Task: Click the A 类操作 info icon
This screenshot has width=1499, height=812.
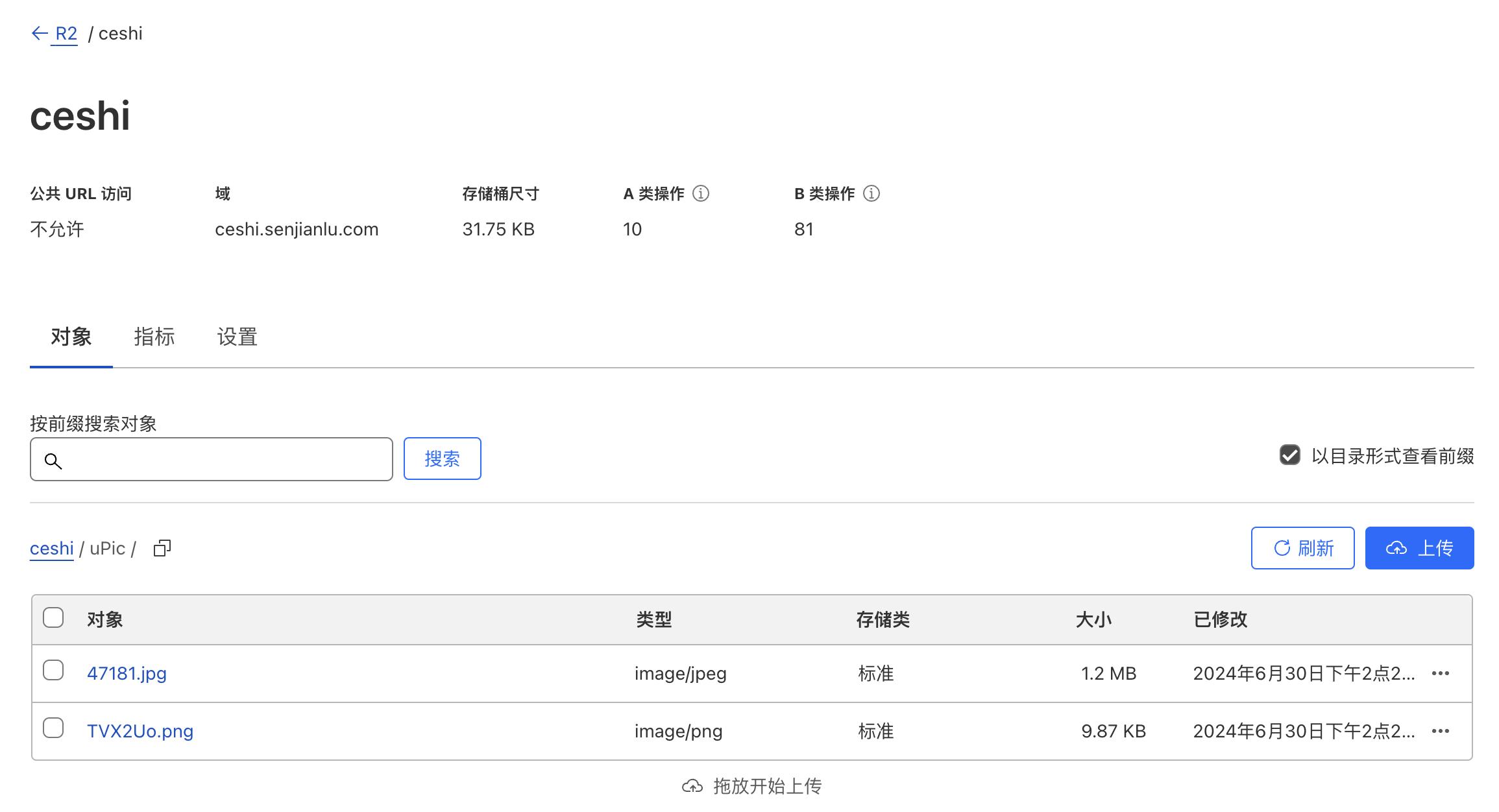Action: point(701,193)
